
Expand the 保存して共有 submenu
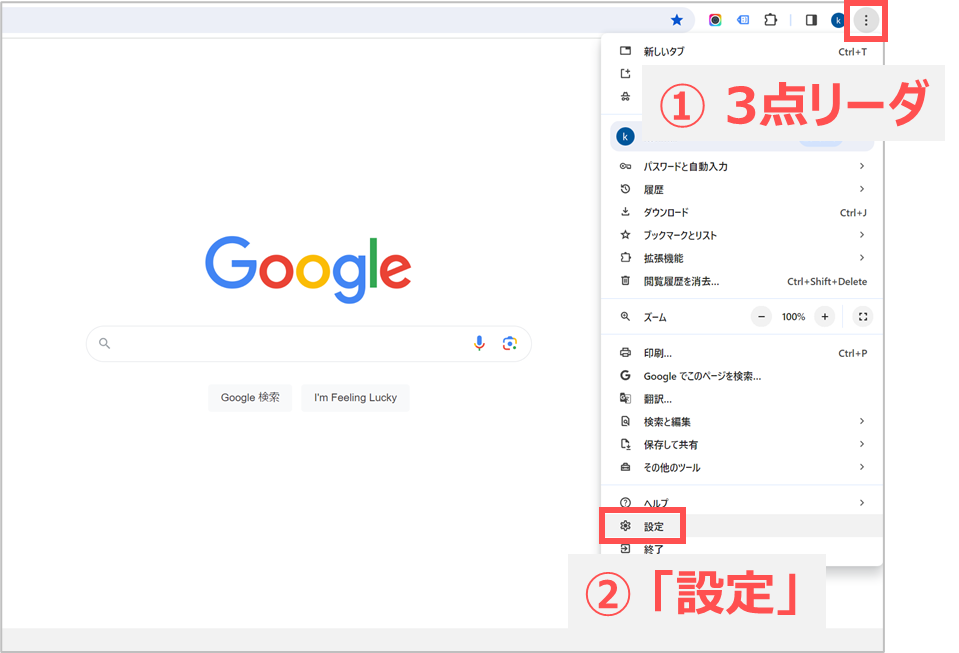point(742,445)
